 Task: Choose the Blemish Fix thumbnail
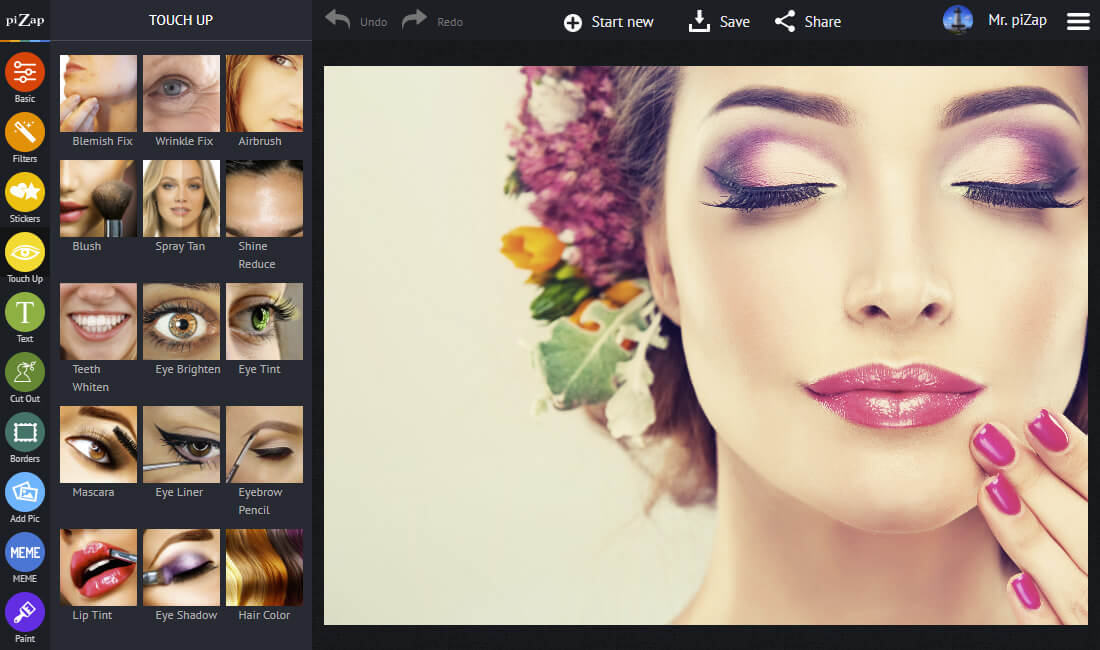pyautogui.click(x=99, y=94)
